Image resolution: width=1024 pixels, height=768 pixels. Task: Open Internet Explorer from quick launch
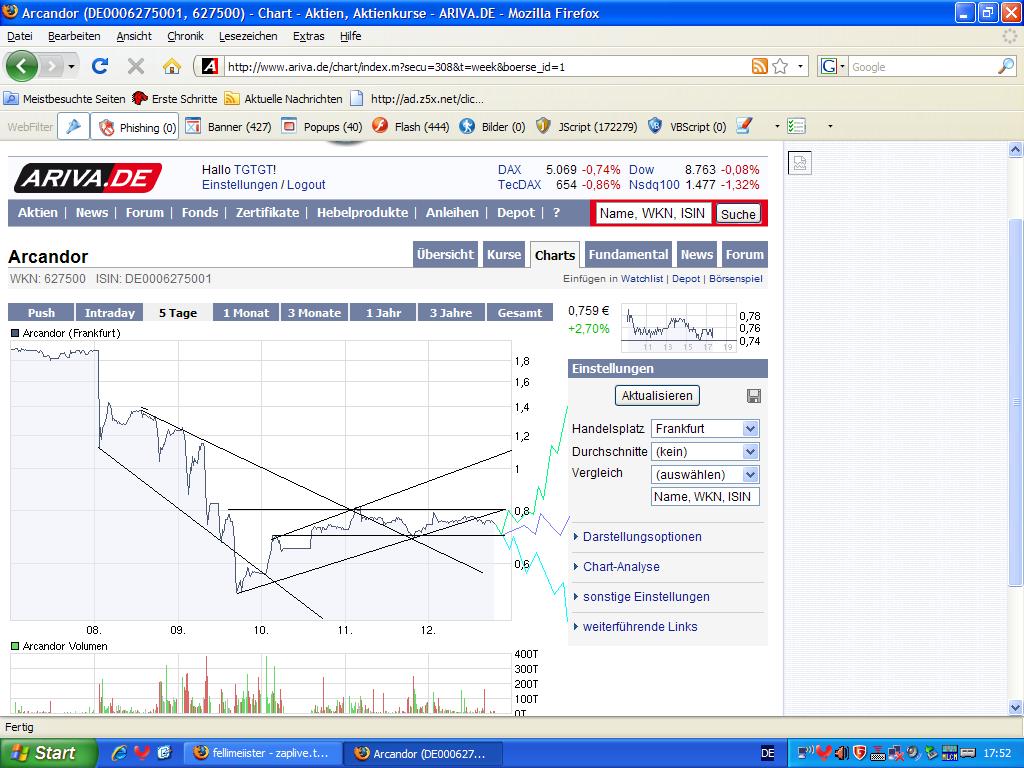tap(119, 753)
